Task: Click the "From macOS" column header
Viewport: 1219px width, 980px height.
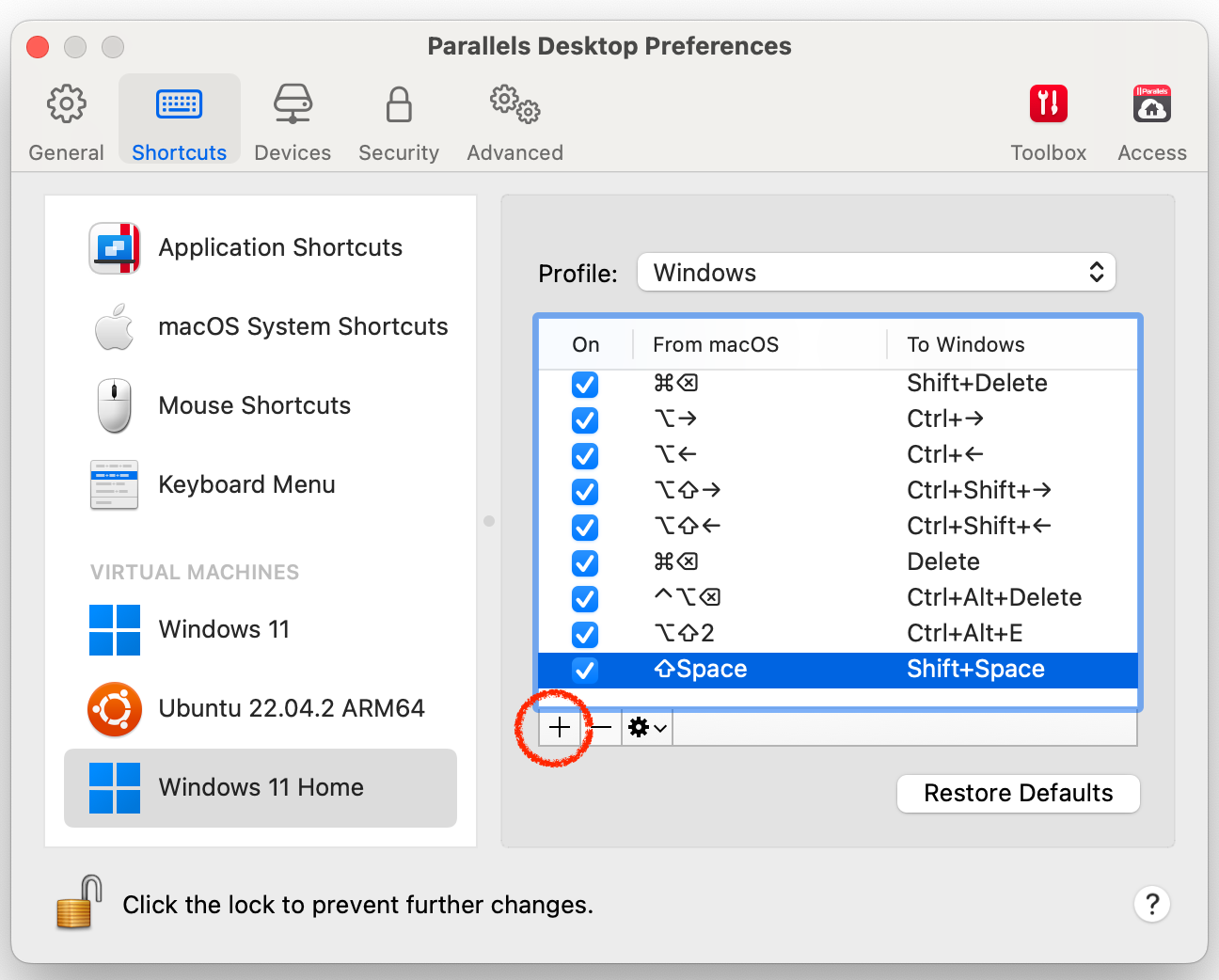Action: coord(716,344)
